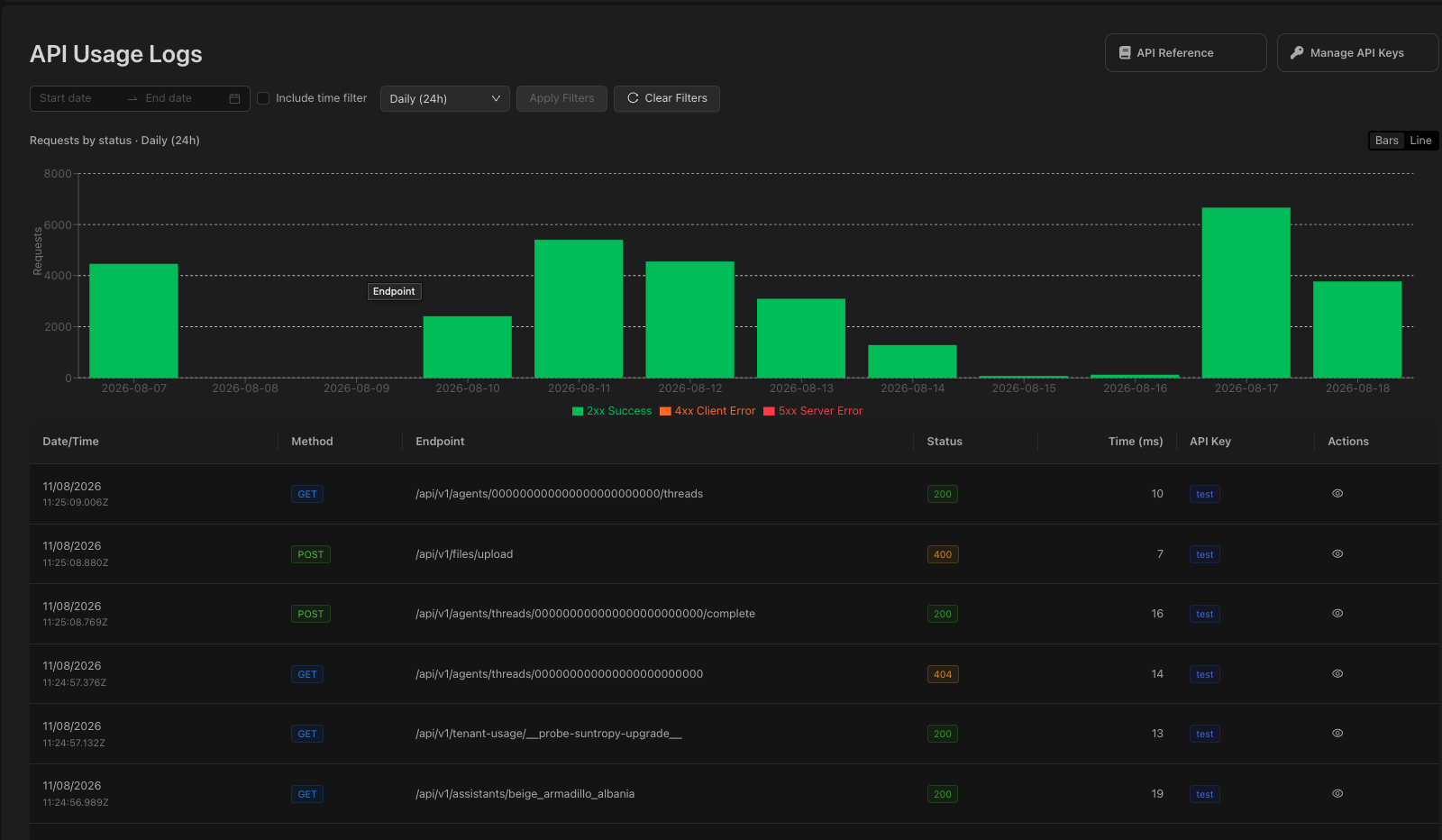
Task: Click the /api/v1/files/upload endpoint text
Action: pyautogui.click(x=464, y=554)
